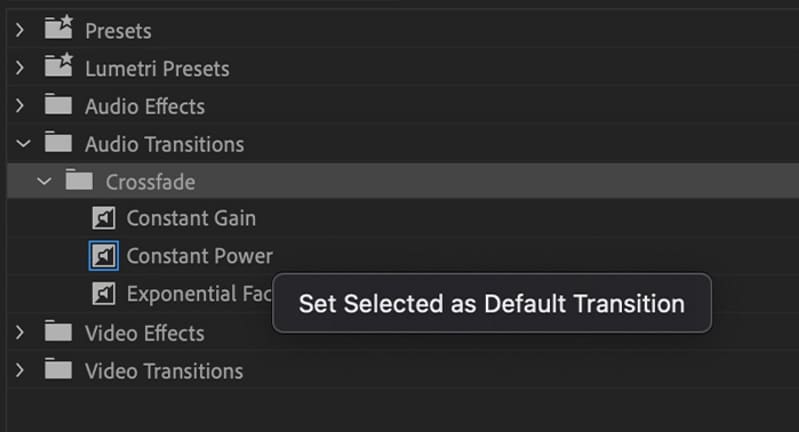
Task: Expand the Presets bin
Action: point(21,31)
